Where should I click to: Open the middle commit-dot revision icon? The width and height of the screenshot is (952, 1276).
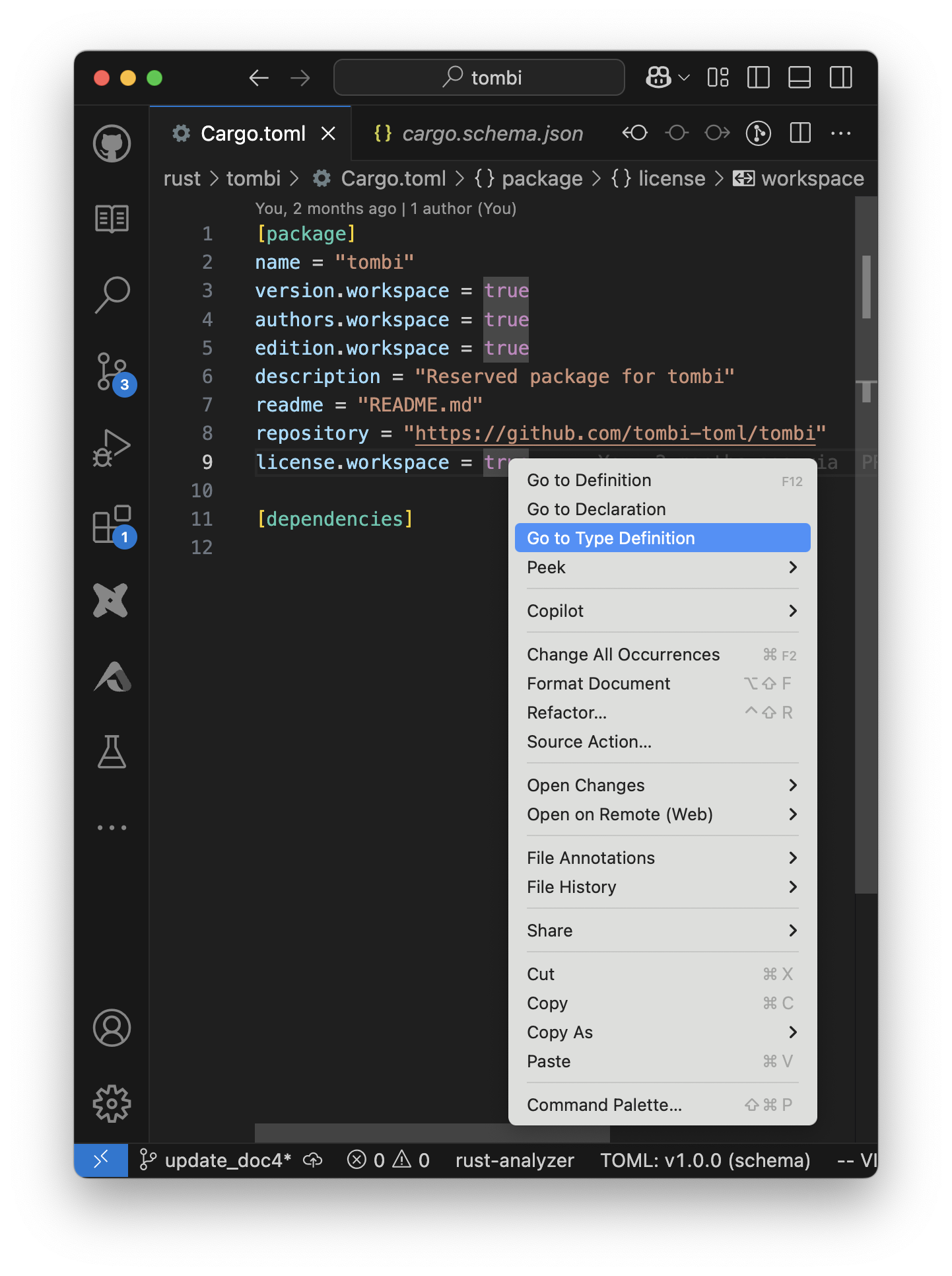(x=677, y=133)
